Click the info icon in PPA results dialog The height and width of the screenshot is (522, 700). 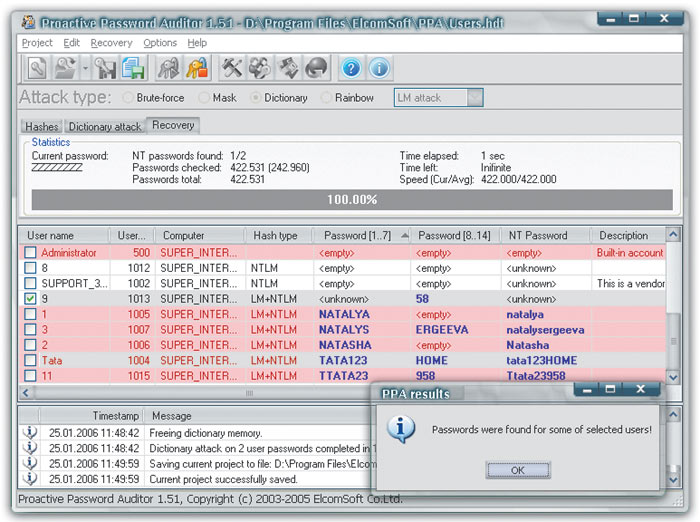click(x=400, y=428)
